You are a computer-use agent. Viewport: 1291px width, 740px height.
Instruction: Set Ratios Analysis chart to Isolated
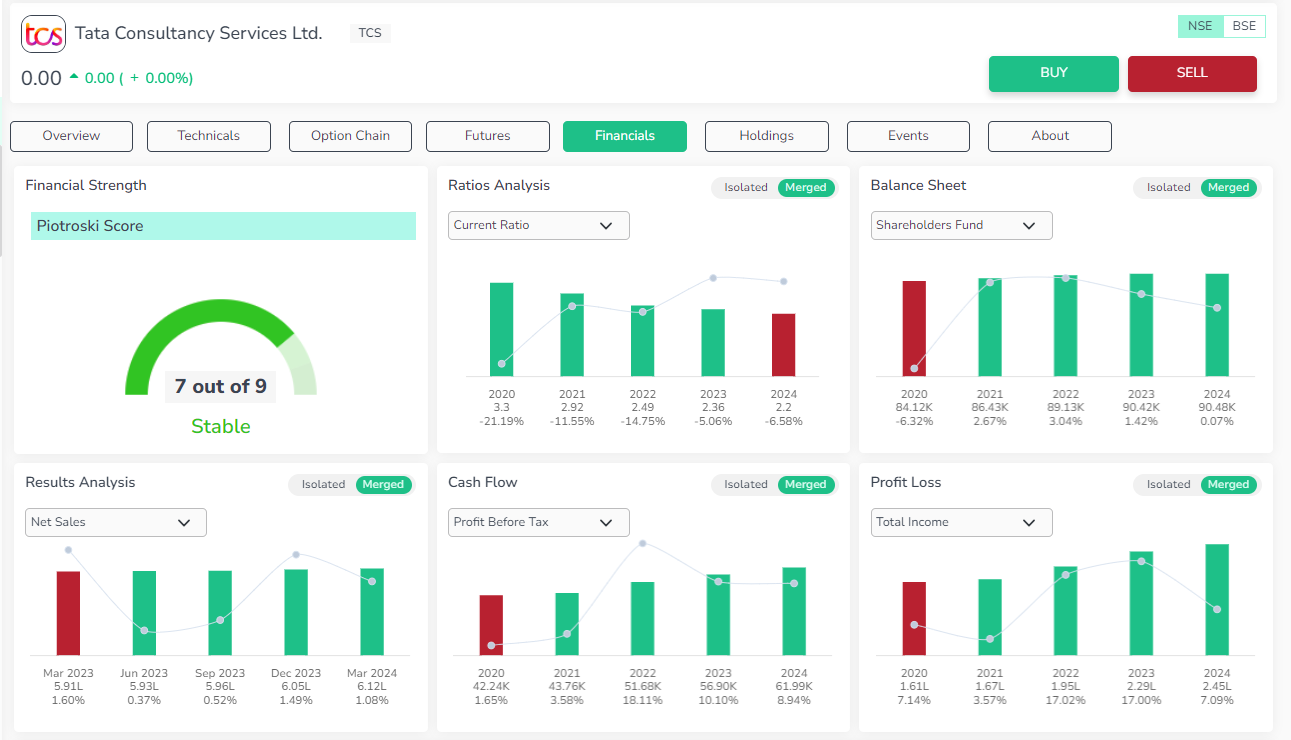(x=746, y=187)
